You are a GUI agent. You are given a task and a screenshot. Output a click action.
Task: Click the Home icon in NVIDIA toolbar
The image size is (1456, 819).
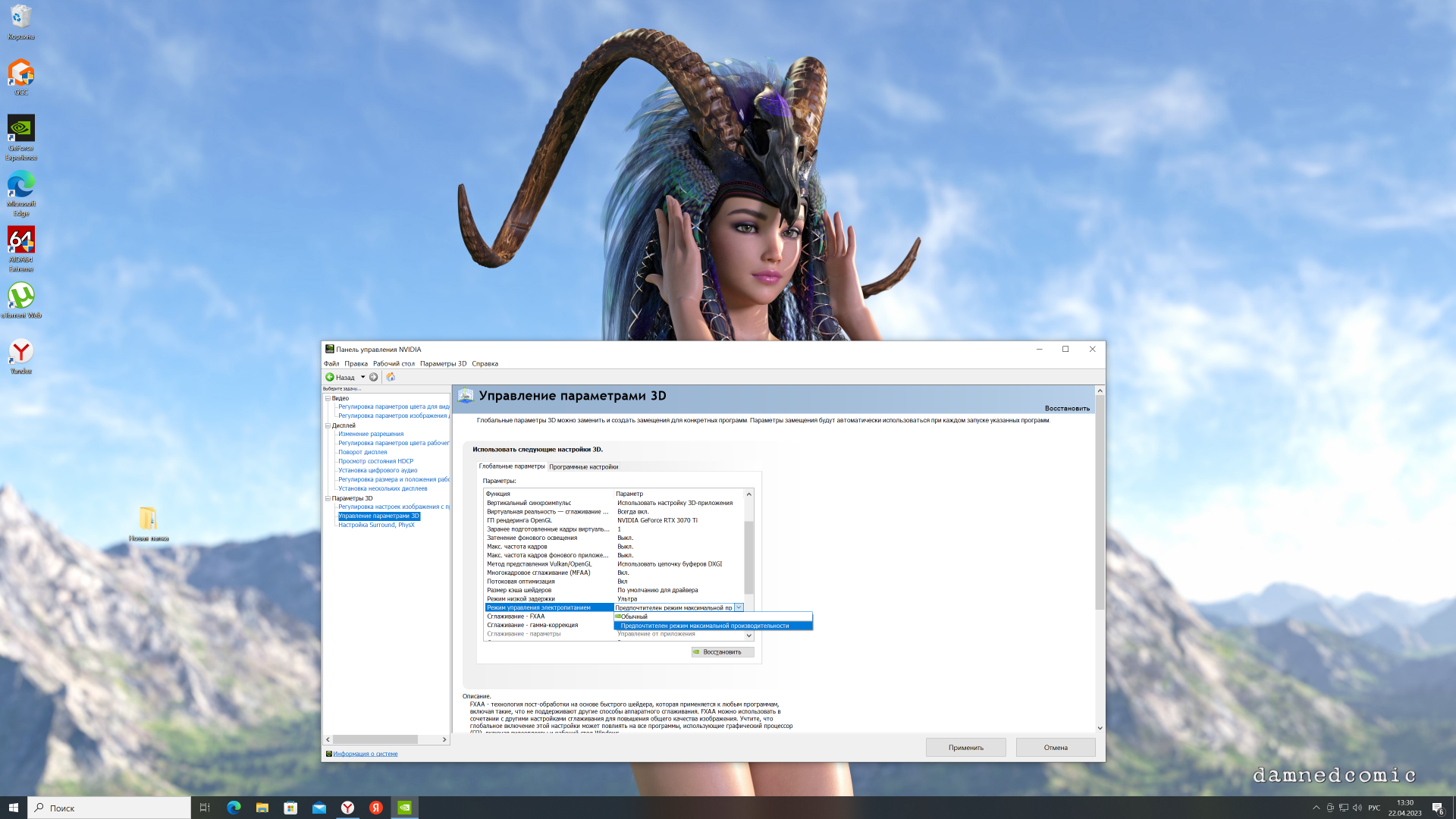point(391,377)
